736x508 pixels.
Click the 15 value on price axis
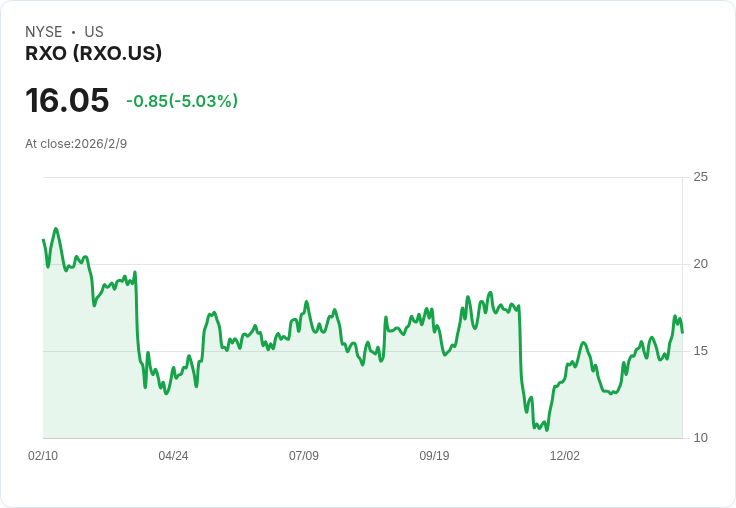[x=701, y=351]
